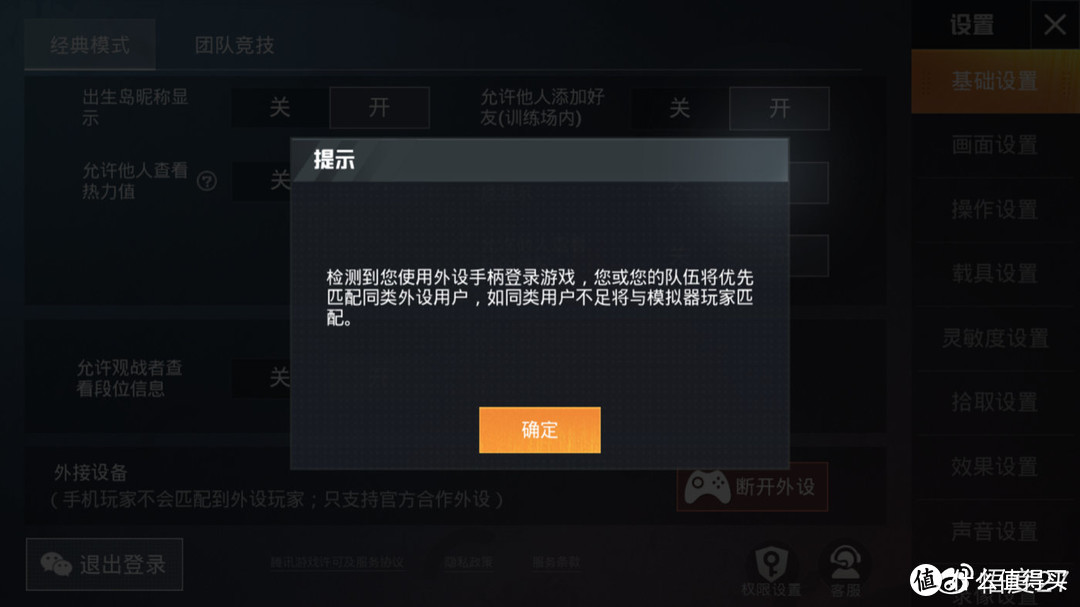Select 基础设置 in the sidebar
The height and width of the screenshot is (607, 1080).
[x=995, y=81]
